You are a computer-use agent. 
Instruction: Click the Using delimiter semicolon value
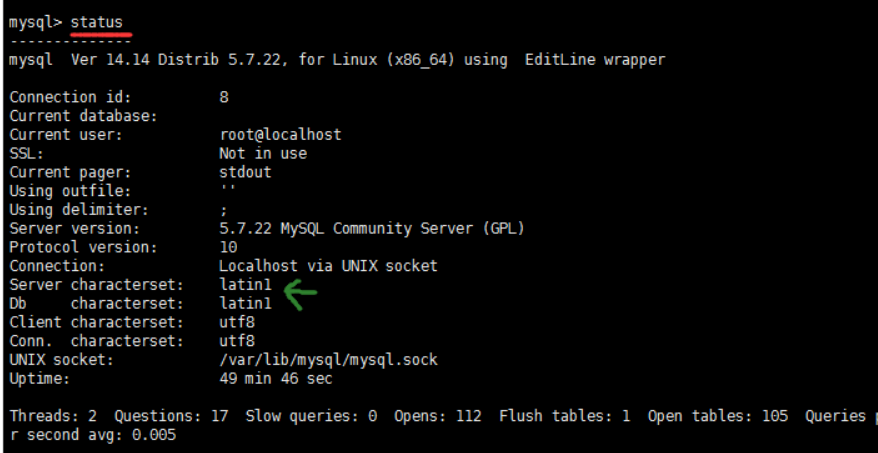(x=224, y=210)
